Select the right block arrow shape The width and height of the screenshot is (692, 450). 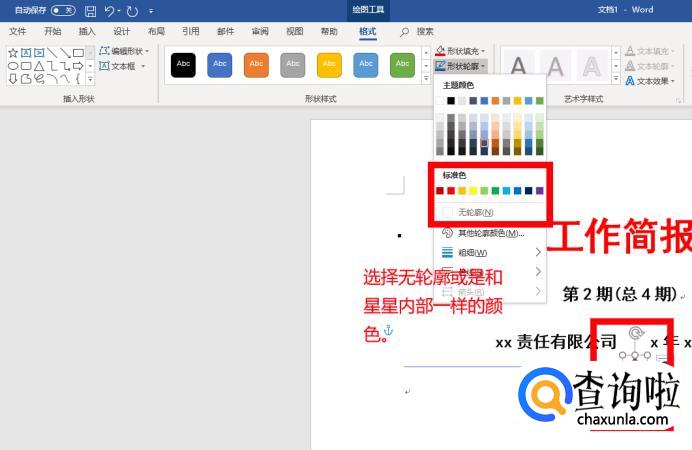tap(78, 66)
